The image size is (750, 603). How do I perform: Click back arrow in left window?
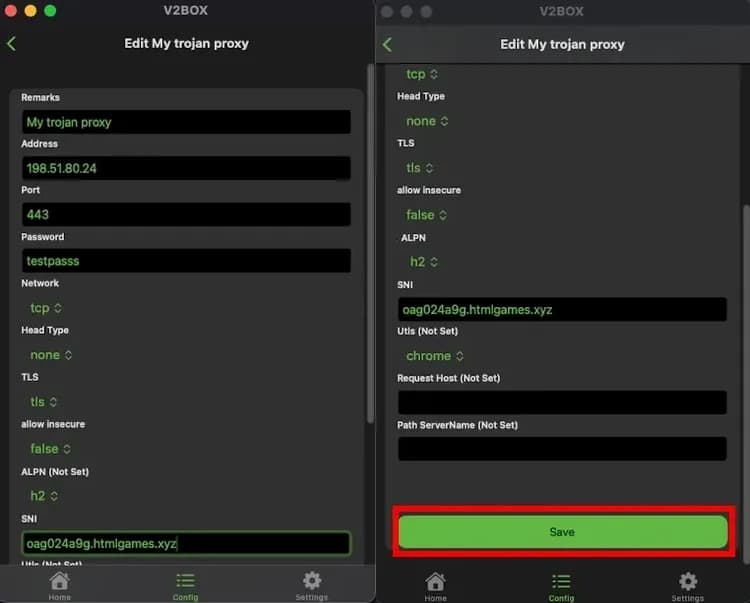click(x=12, y=44)
